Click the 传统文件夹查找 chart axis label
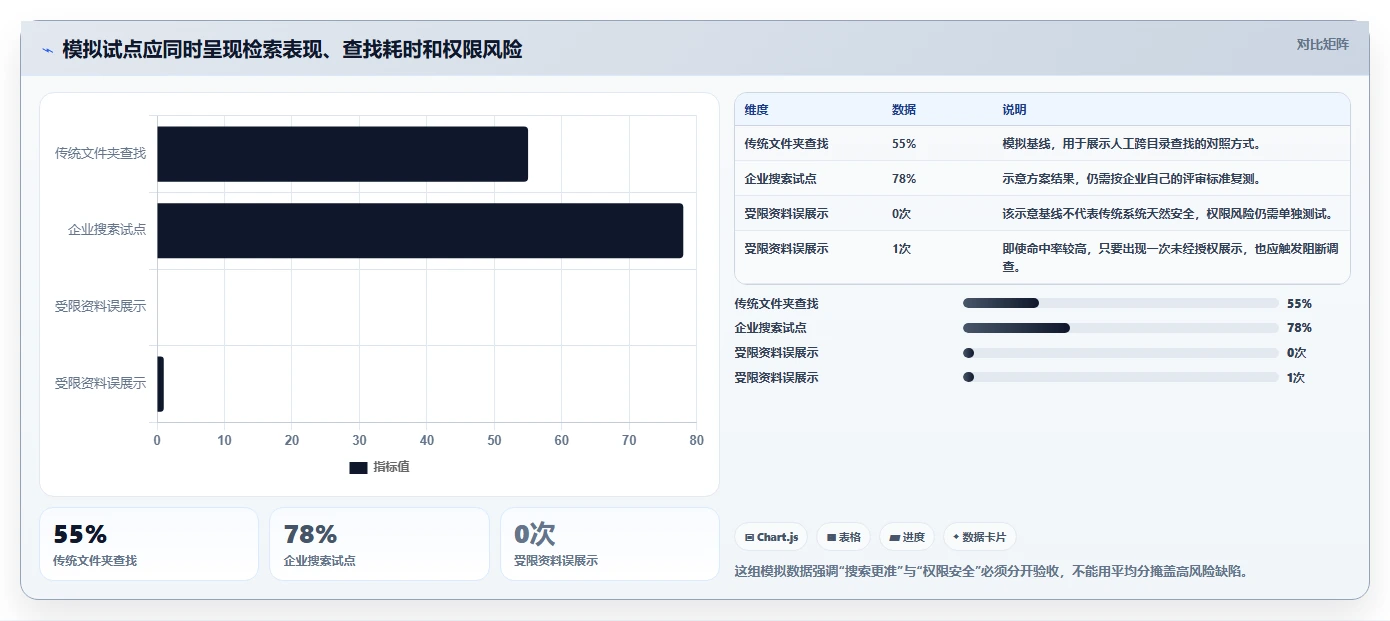This screenshot has height=621, width=1390. click(100, 153)
